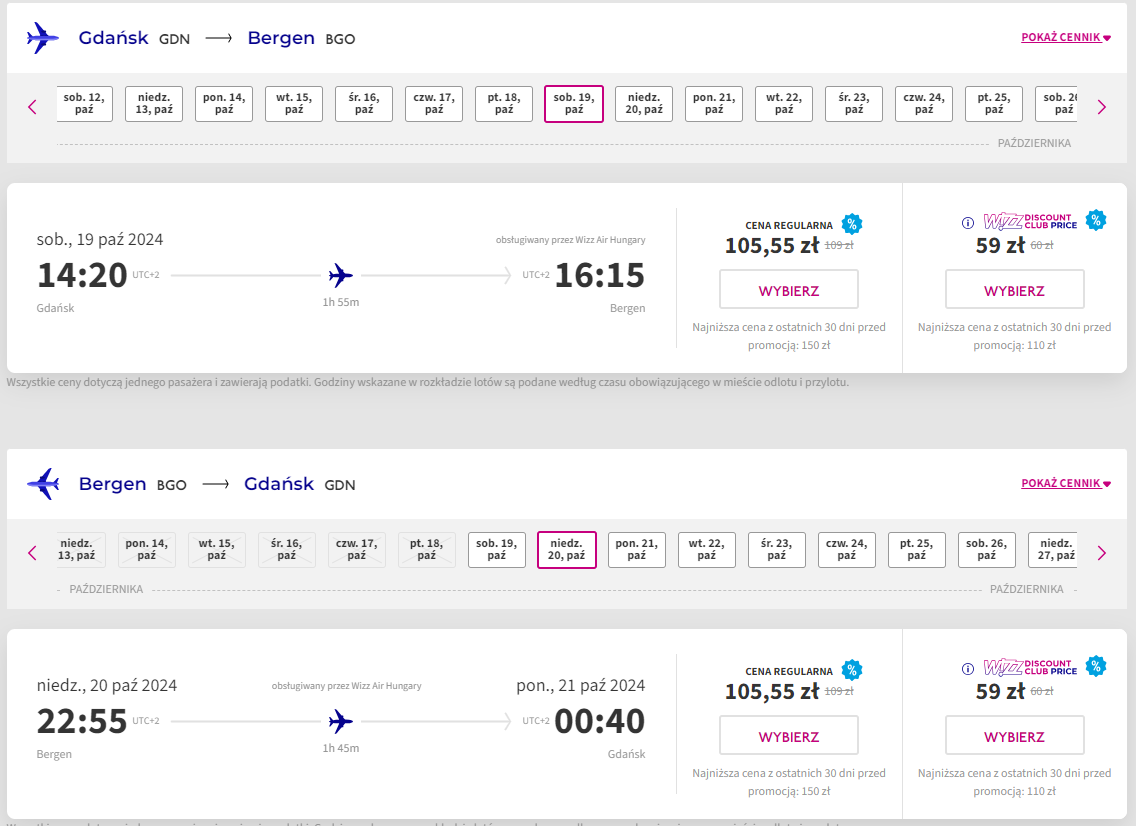Viewport: 1136px width, 826px height.
Task: Select niedz. 13 paź for Gdańsk–Bergen departure
Action: pos(154,104)
